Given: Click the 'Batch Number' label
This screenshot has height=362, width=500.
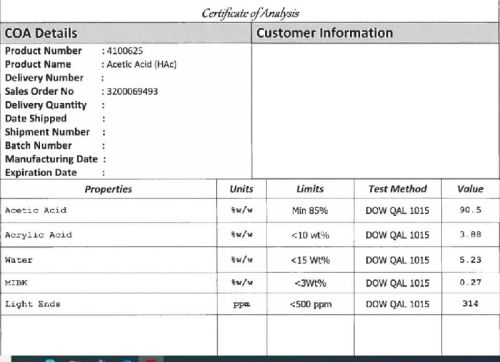Looking at the screenshot, I should point(38,145).
